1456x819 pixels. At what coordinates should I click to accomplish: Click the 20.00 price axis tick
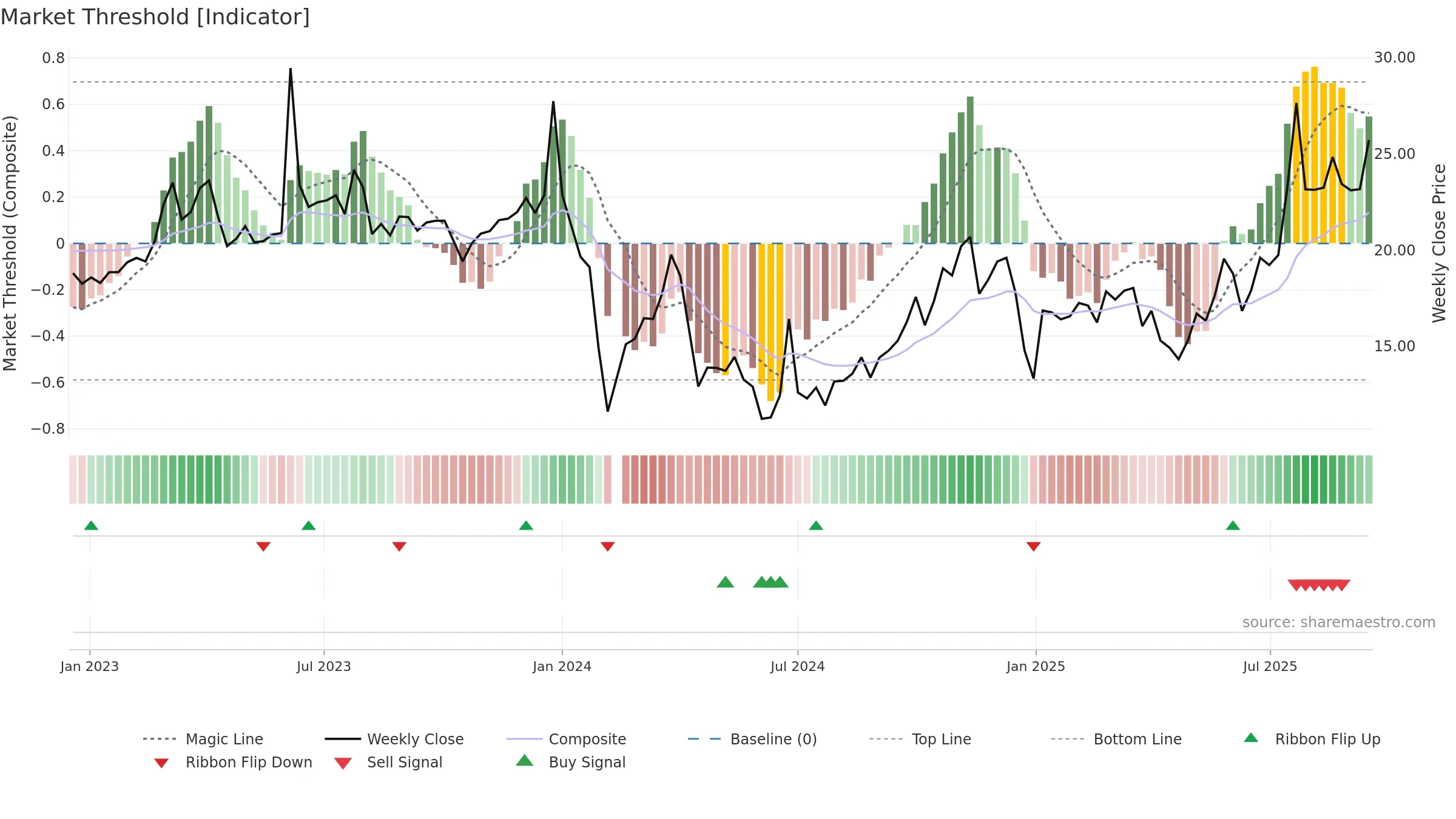point(1395,251)
